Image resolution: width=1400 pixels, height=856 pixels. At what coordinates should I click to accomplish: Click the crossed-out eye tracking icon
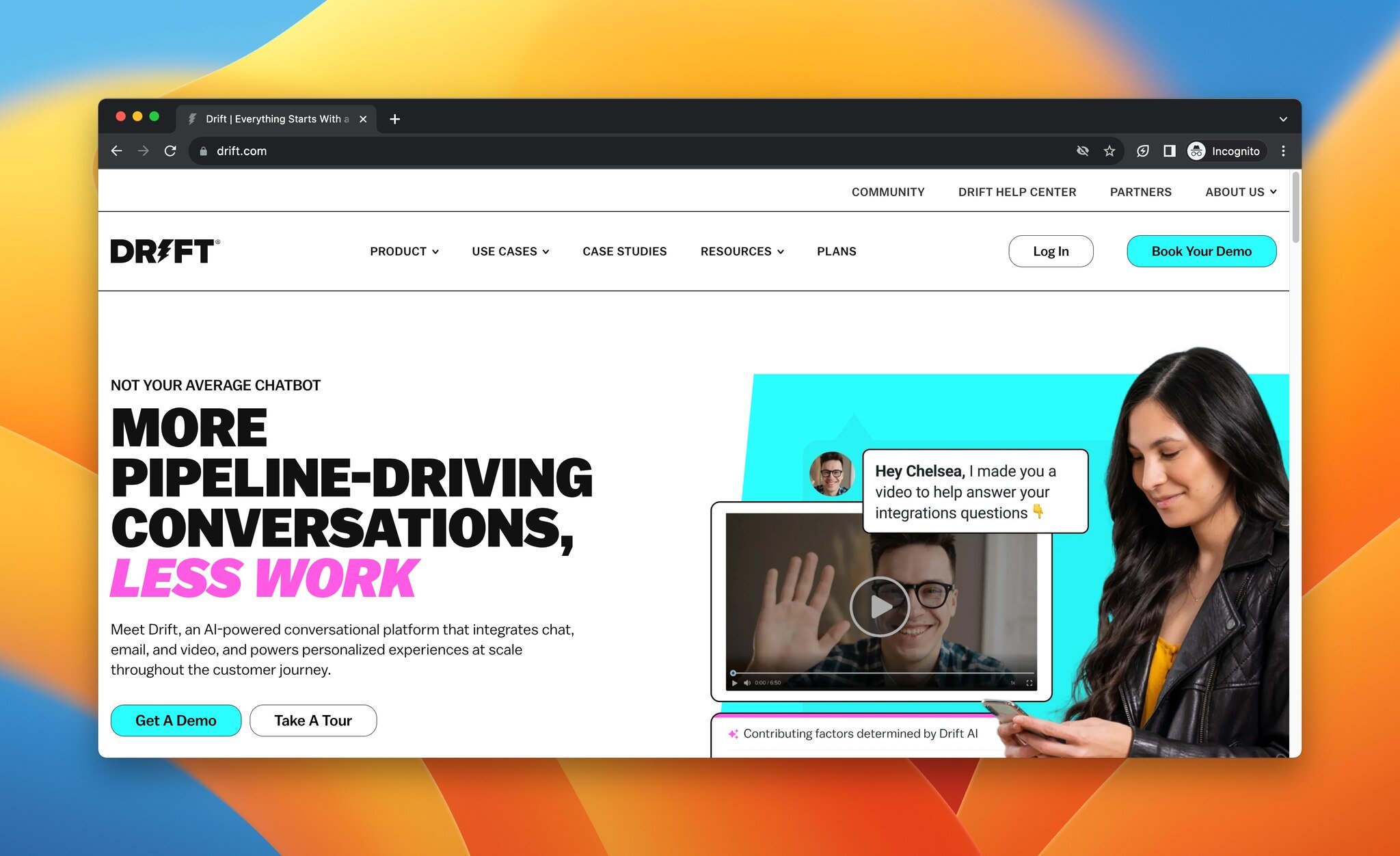tap(1082, 151)
